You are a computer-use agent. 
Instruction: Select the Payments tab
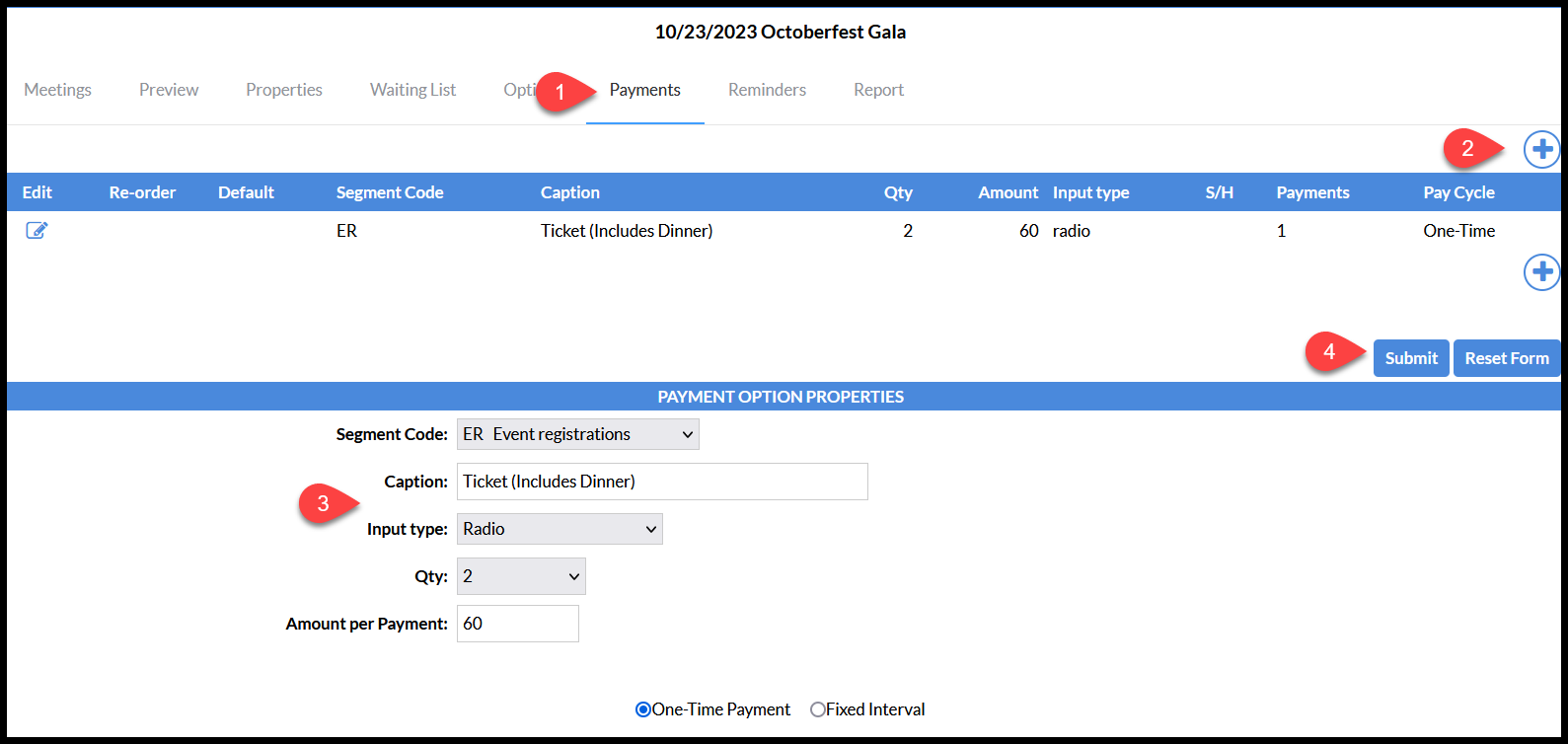pos(645,90)
